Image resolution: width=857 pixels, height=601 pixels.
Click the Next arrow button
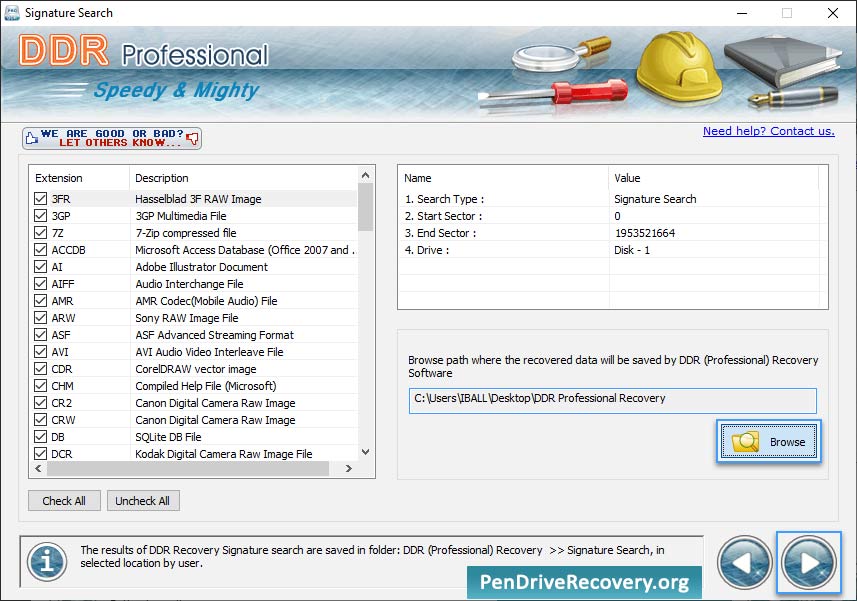point(808,562)
